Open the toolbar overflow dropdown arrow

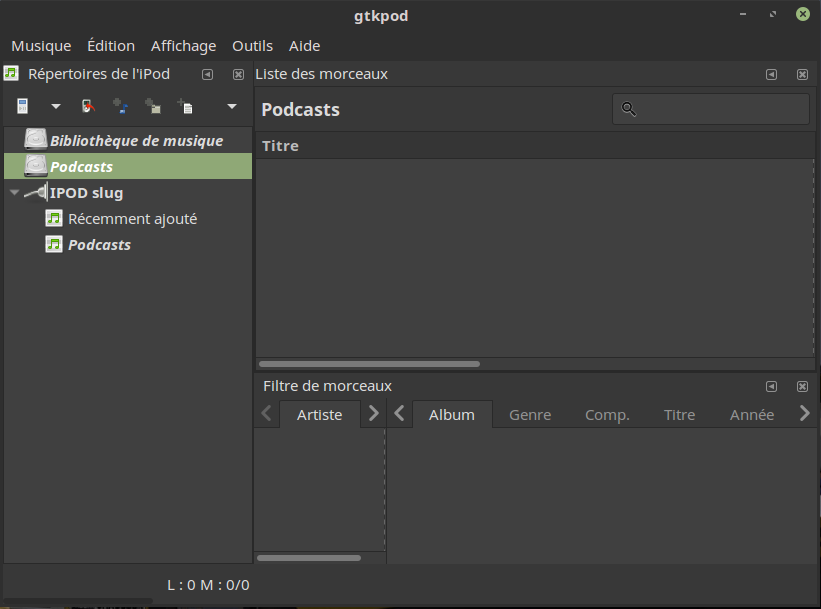232,106
